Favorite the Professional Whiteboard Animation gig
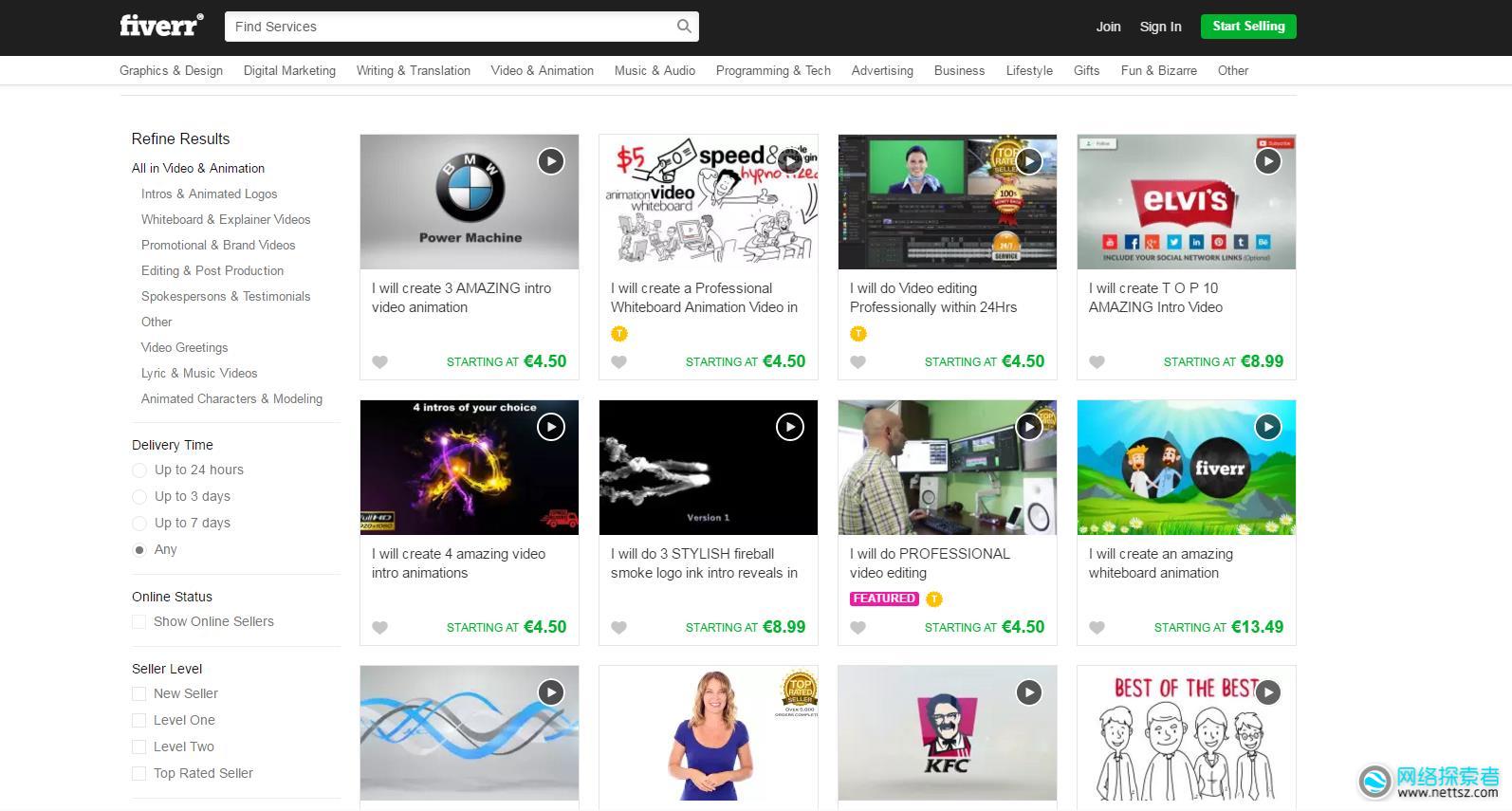 pyautogui.click(x=619, y=361)
